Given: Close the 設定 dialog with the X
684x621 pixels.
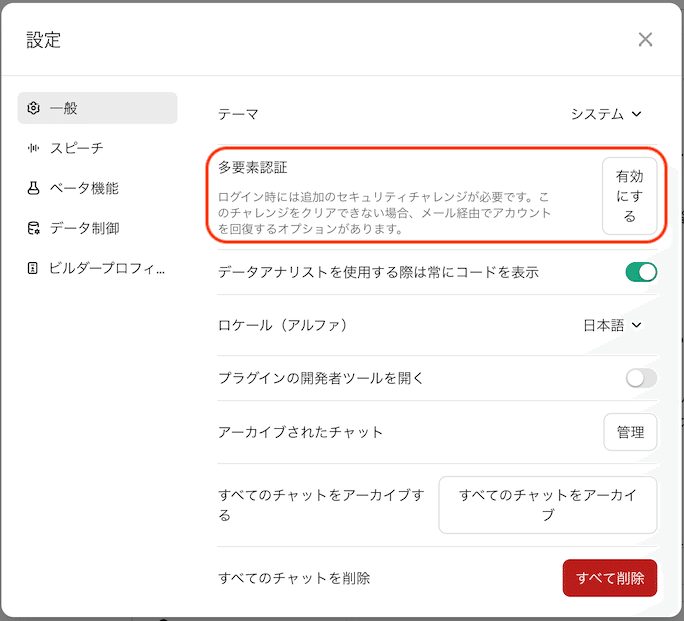Looking at the screenshot, I should click(x=645, y=39).
